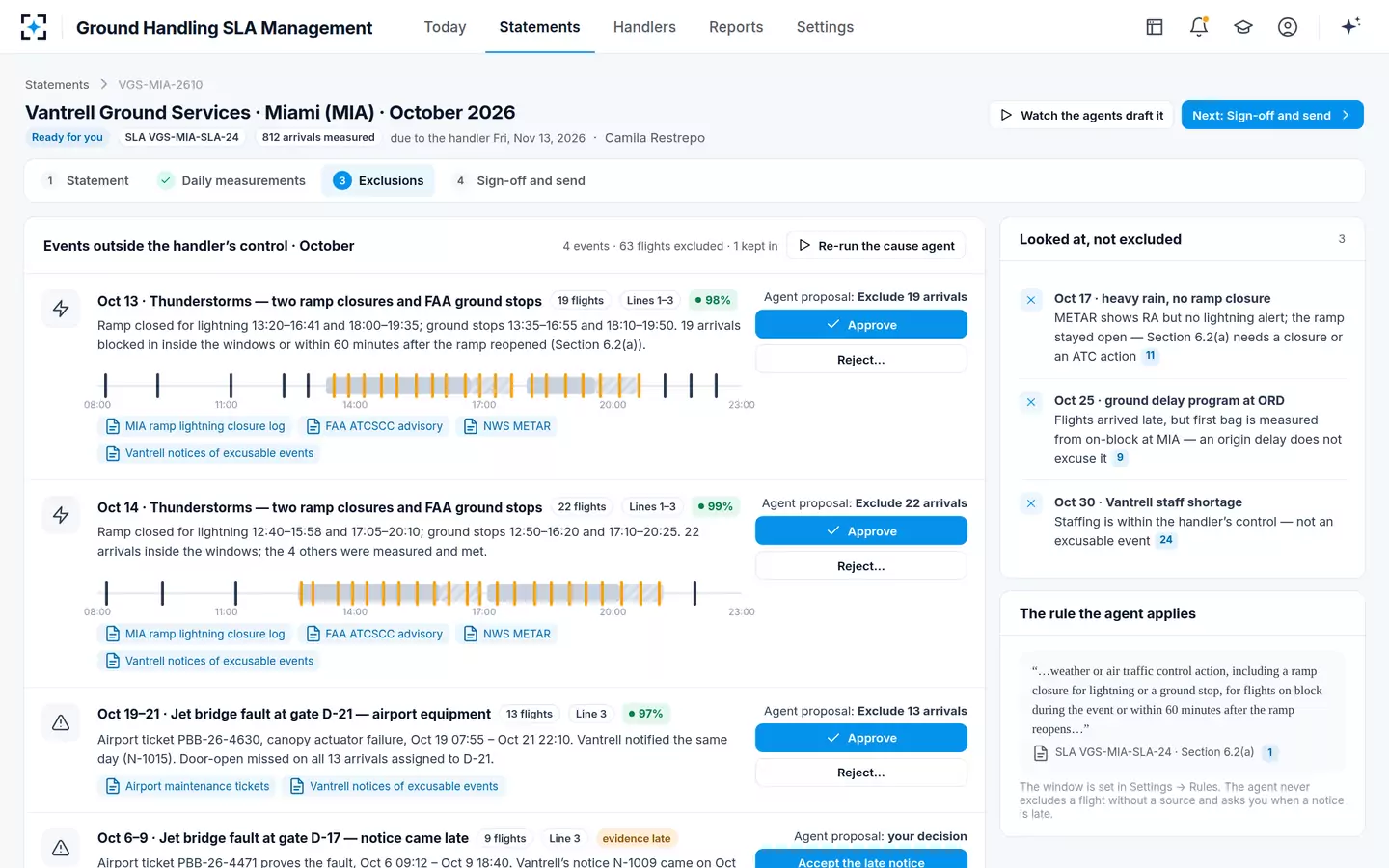Open FAA ATCSCC advisory for Oct 14

point(374,634)
